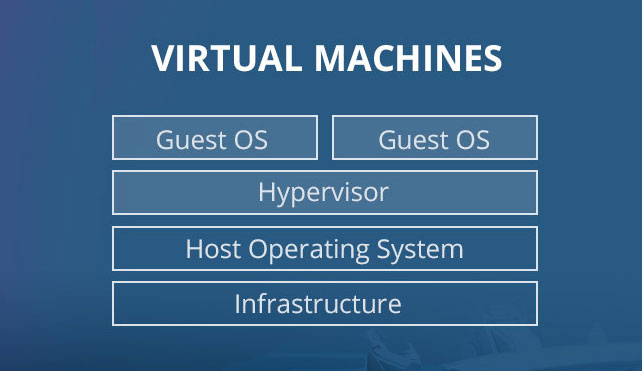Click the Infrastructure layer box
The width and height of the screenshot is (642, 371).
pos(325,303)
